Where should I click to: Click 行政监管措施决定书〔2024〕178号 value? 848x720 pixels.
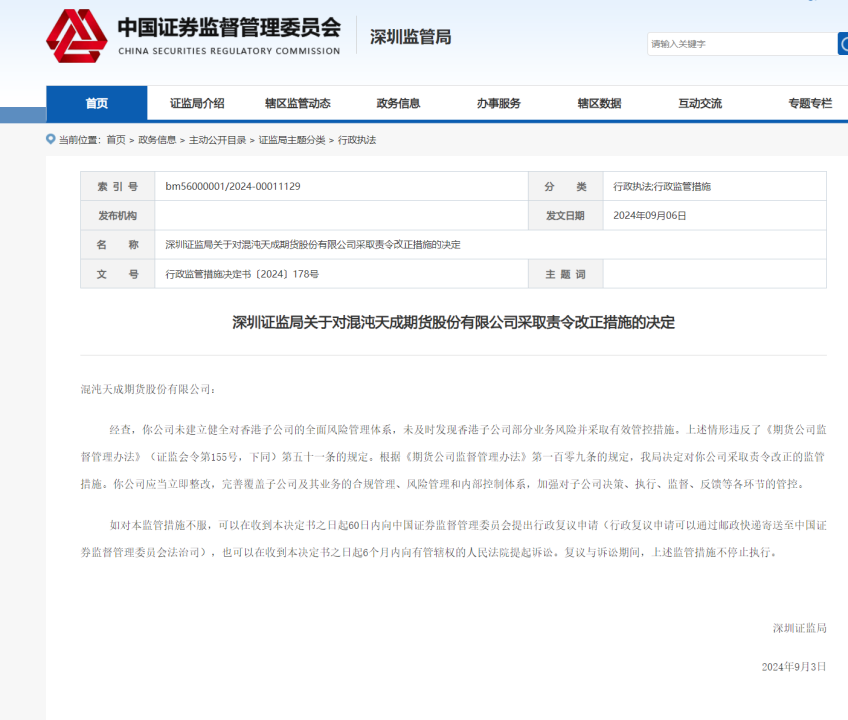click(x=242, y=274)
